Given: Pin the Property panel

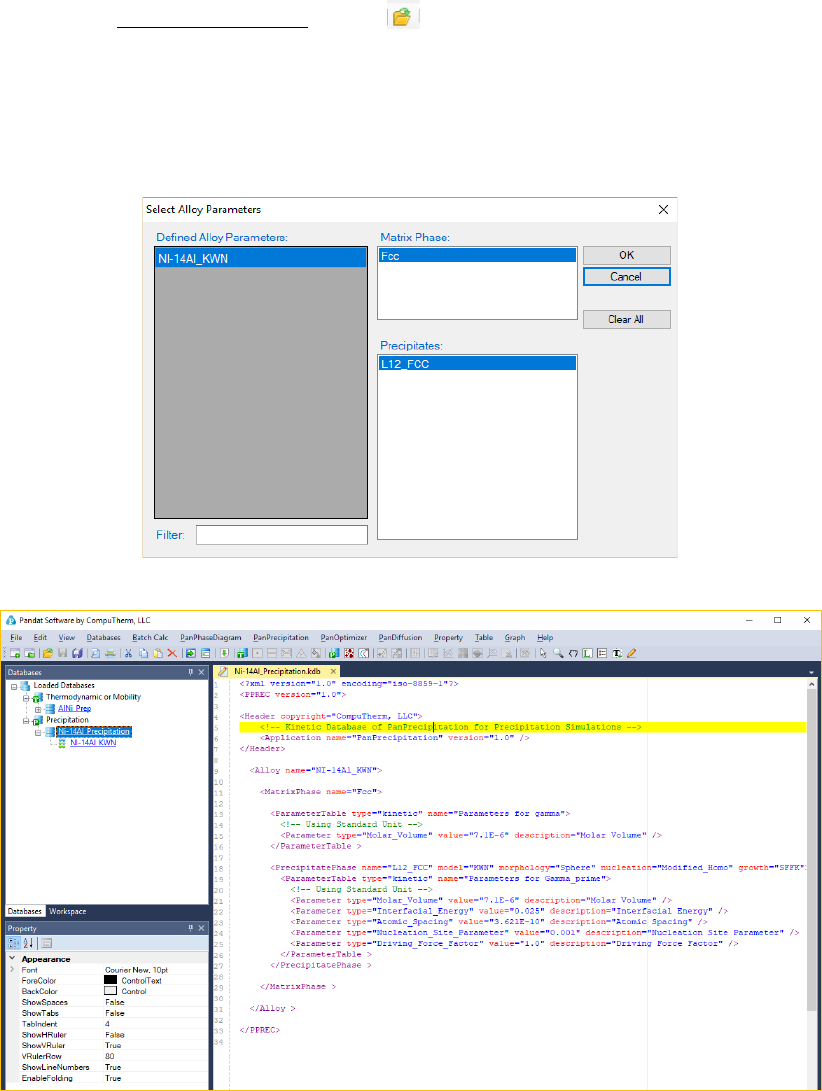Looking at the screenshot, I should pos(190,928).
